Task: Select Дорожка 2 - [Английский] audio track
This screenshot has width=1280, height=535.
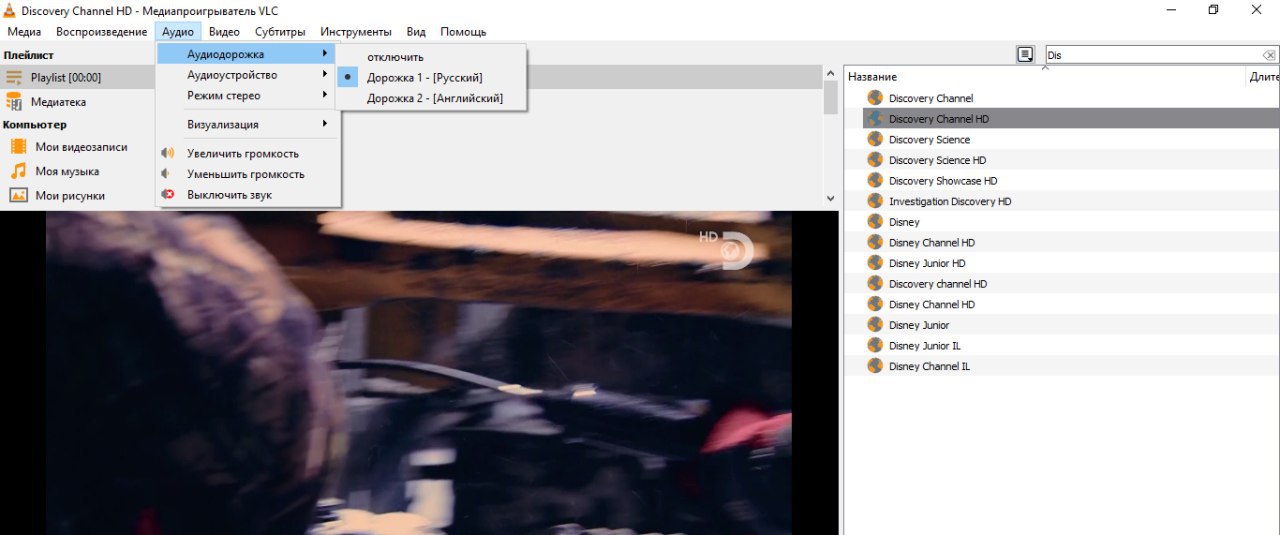Action: [x=431, y=99]
